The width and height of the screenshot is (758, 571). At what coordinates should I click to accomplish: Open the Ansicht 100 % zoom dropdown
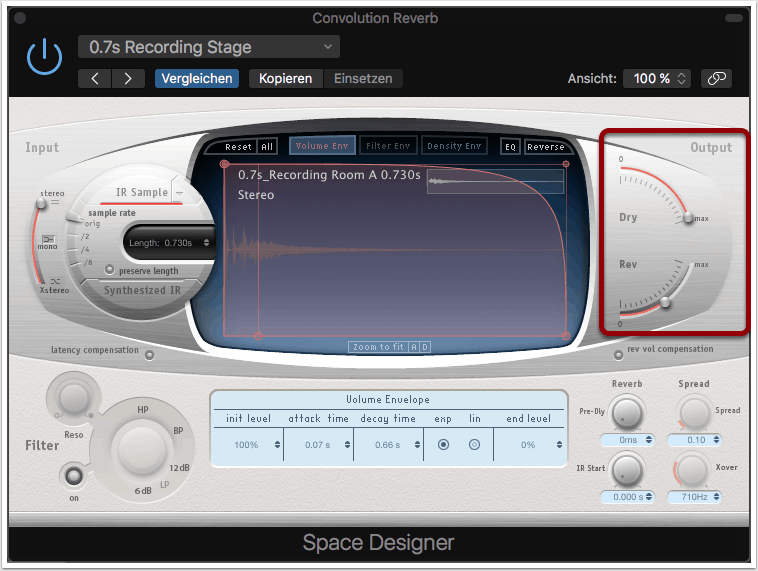click(x=657, y=78)
